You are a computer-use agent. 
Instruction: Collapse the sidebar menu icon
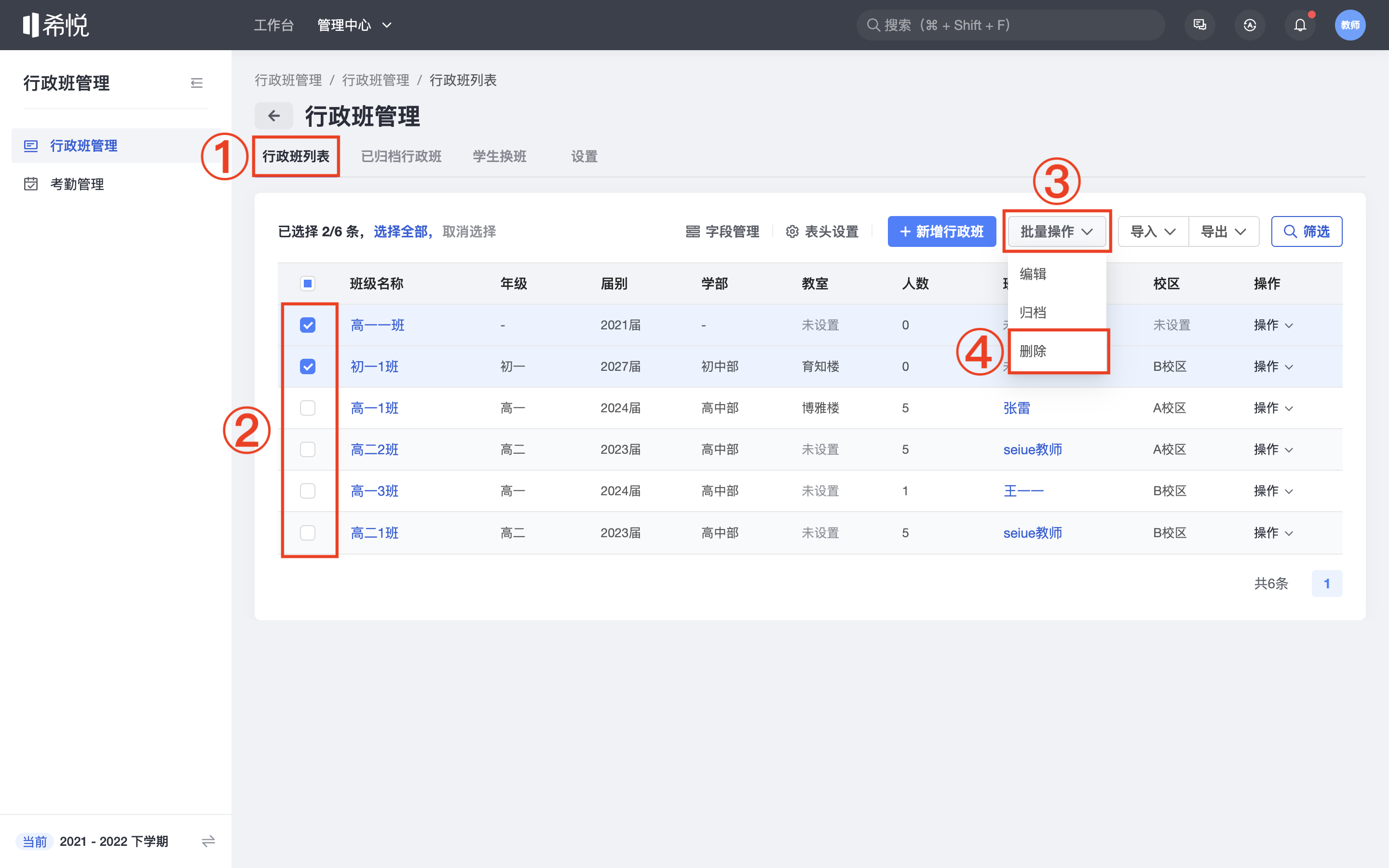point(196,83)
